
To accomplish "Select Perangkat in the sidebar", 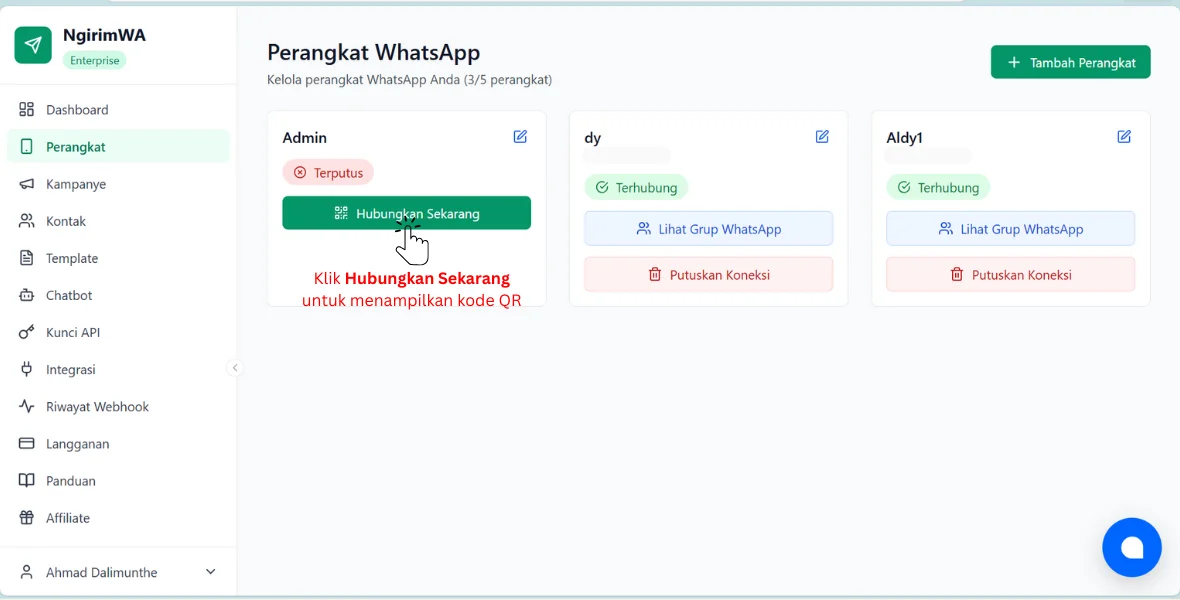I will (x=118, y=147).
